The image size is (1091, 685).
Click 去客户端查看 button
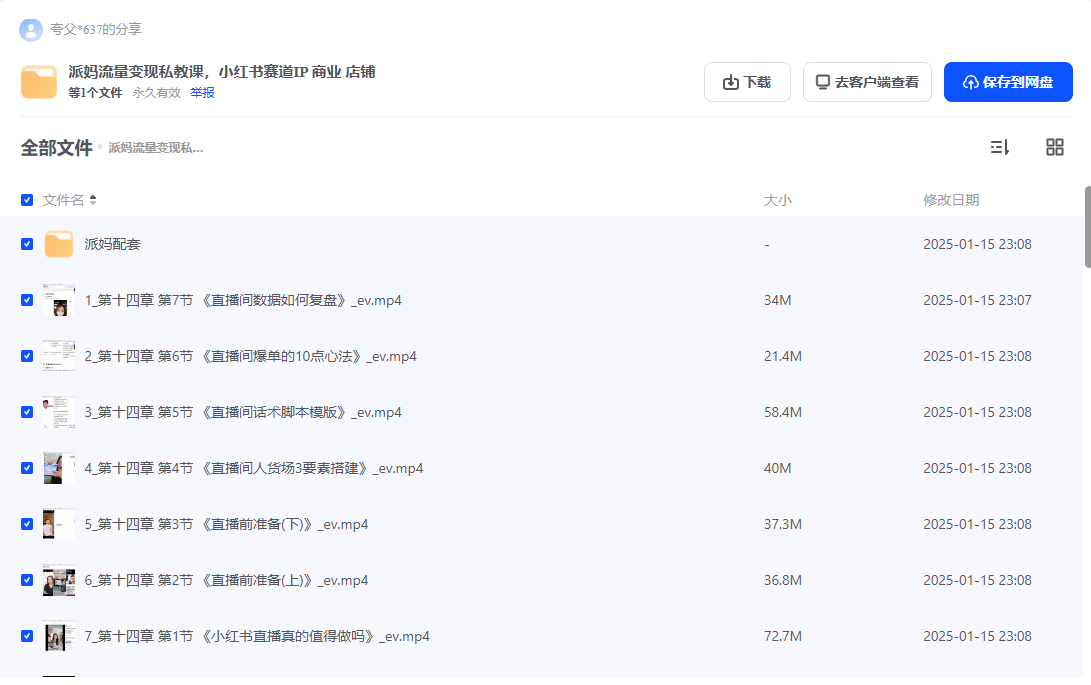(x=867, y=82)
